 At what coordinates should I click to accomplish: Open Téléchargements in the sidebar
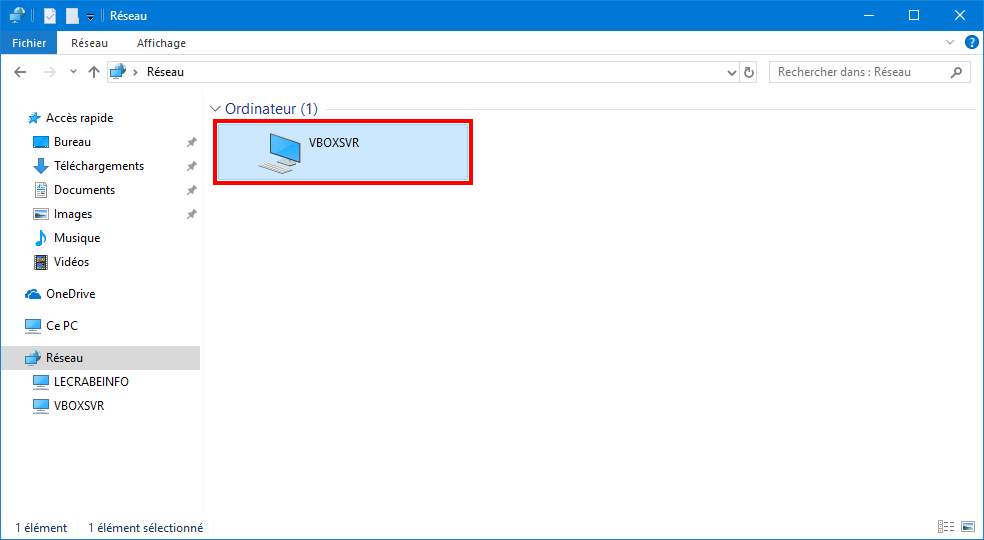(x=99, y=166)
